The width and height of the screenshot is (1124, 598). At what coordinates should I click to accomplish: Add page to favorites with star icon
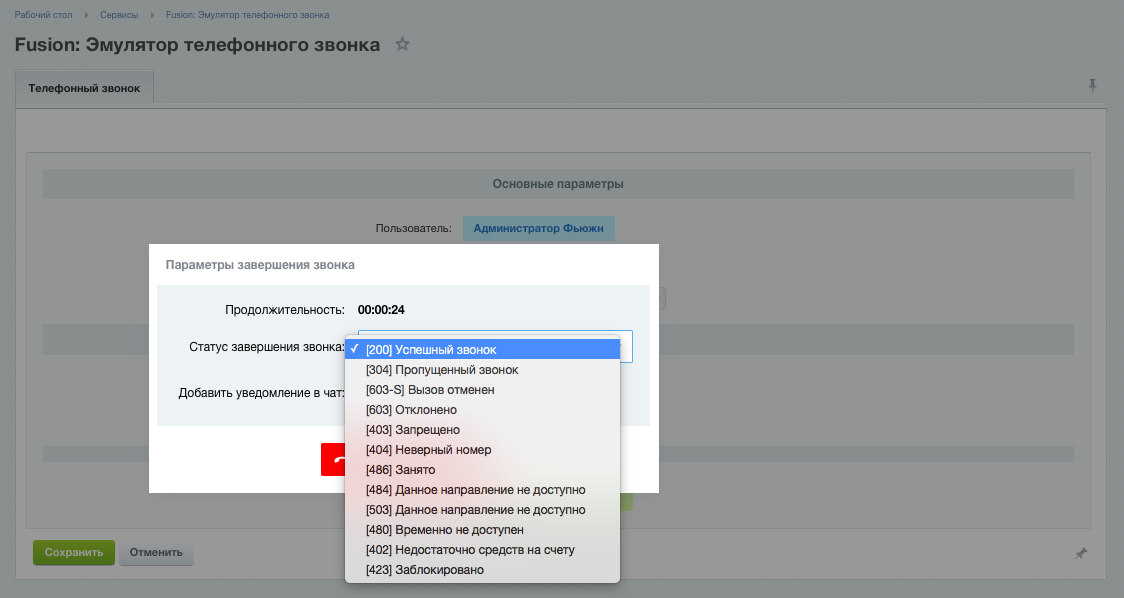402,45
